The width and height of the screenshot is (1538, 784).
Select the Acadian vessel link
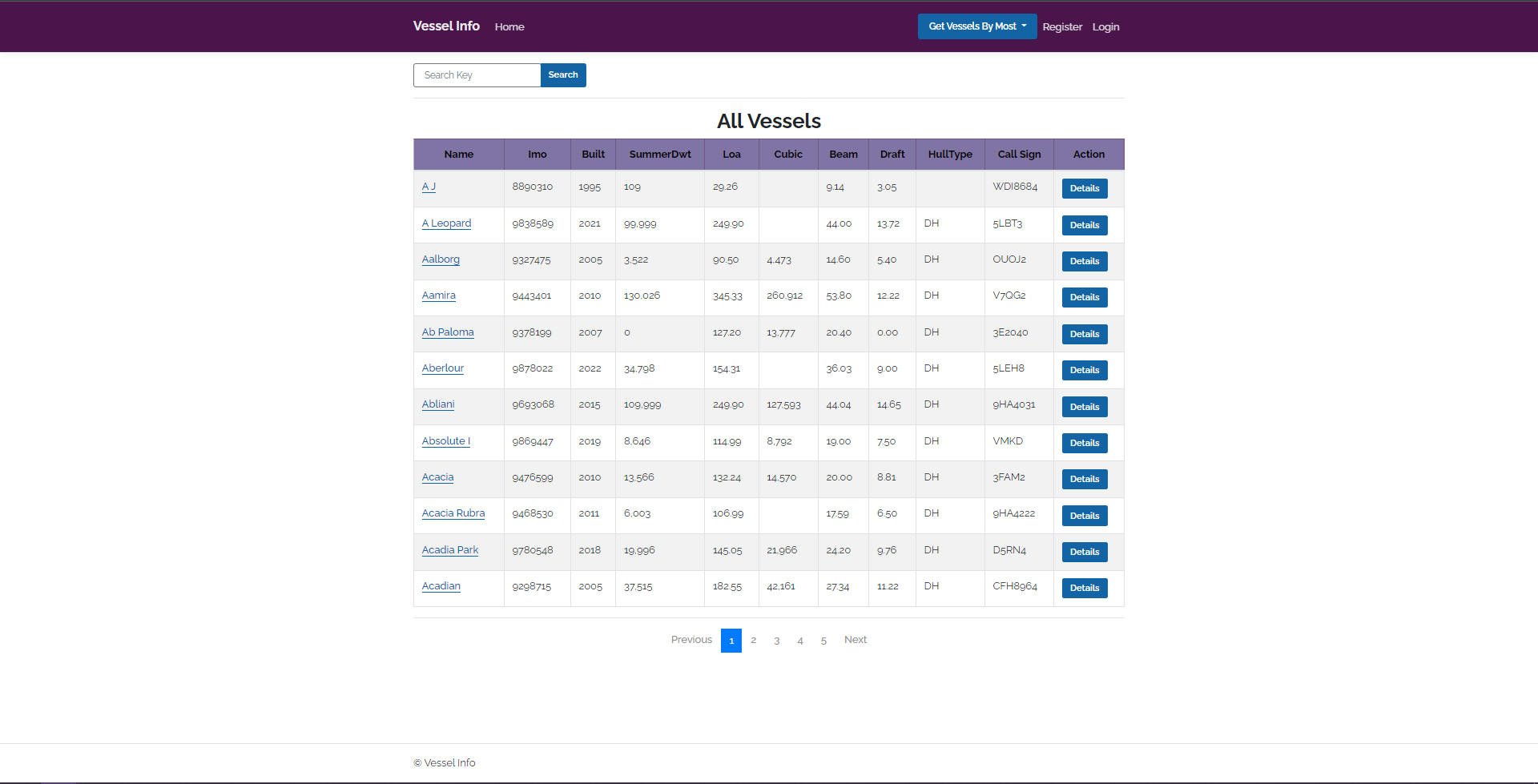[441, 586]
